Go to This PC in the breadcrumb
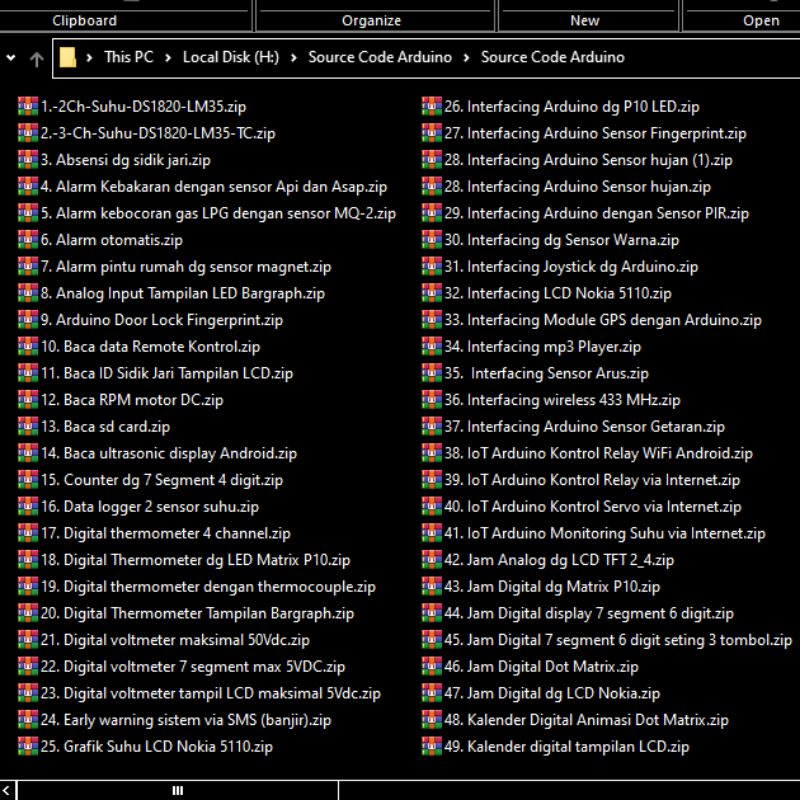800x800 pixels. coord(129,58)
